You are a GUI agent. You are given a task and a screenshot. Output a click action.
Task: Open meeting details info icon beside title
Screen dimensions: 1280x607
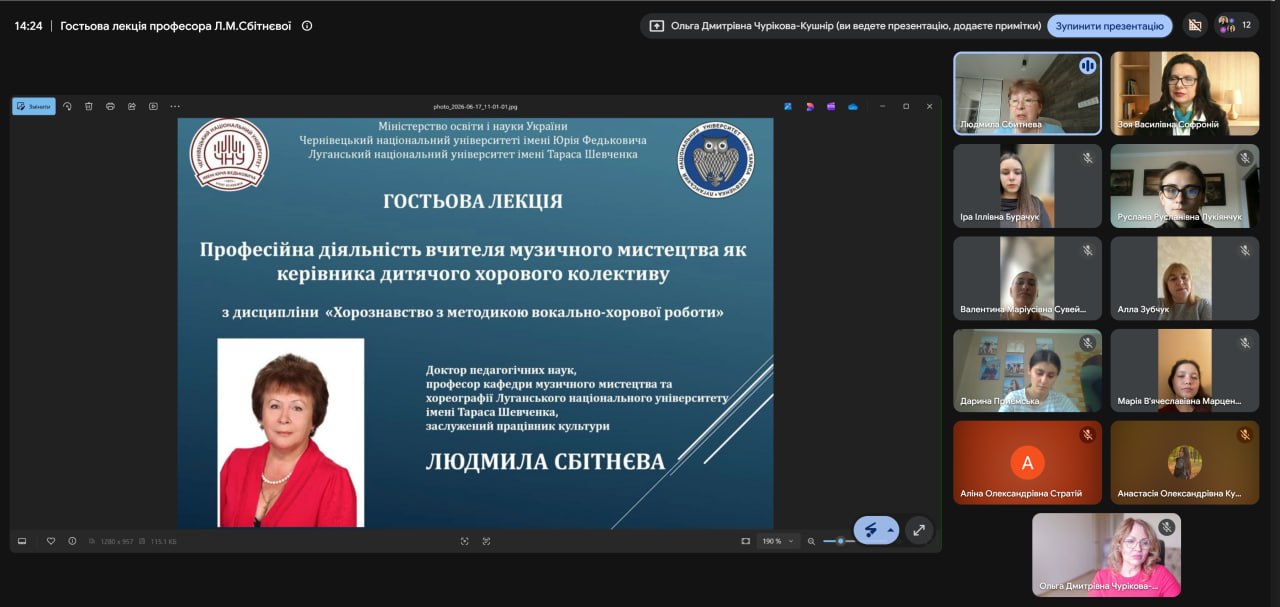click(x=307, y=26)
